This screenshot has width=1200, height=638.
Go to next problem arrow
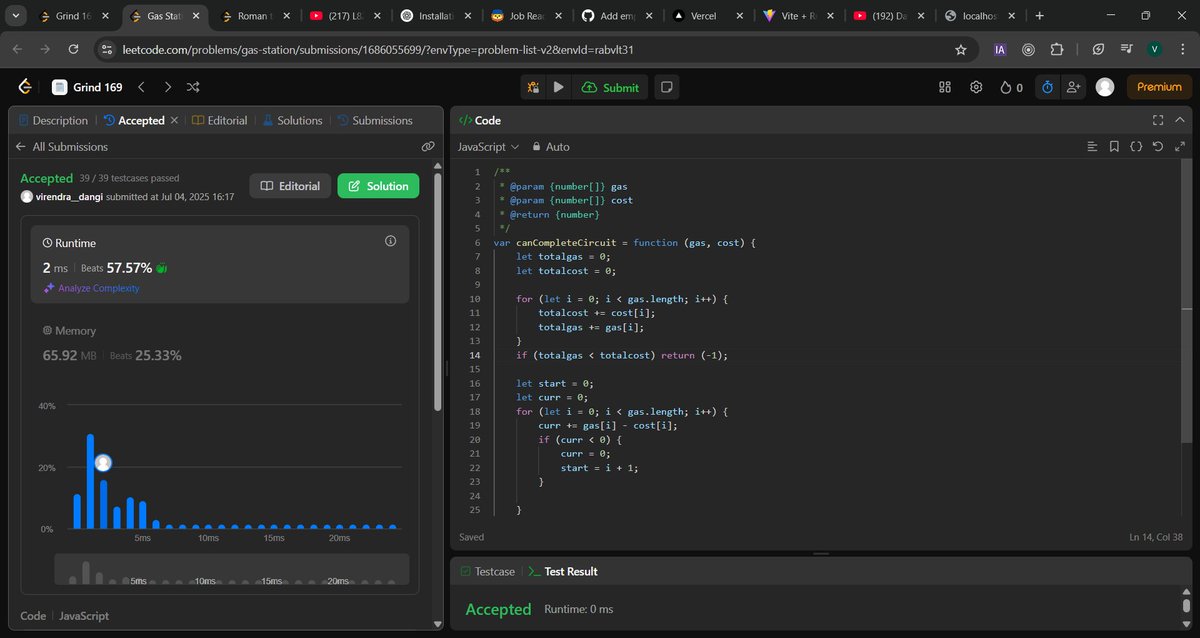tap(167, 87)
